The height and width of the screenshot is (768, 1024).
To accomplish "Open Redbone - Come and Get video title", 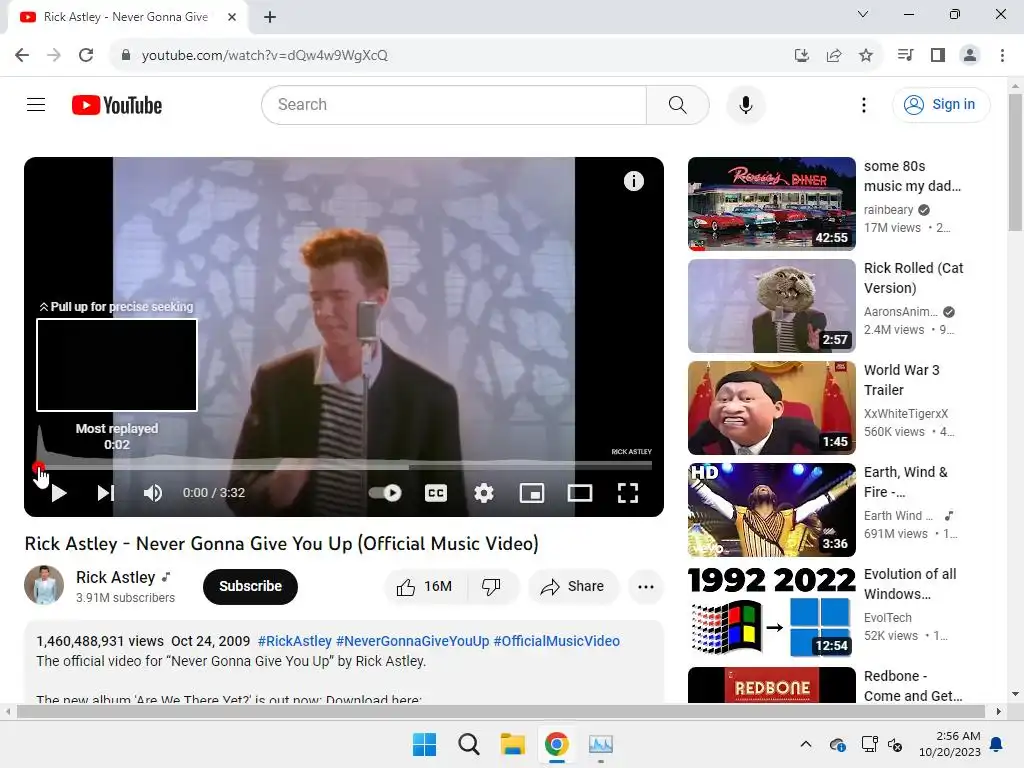I will pos(913,686).
